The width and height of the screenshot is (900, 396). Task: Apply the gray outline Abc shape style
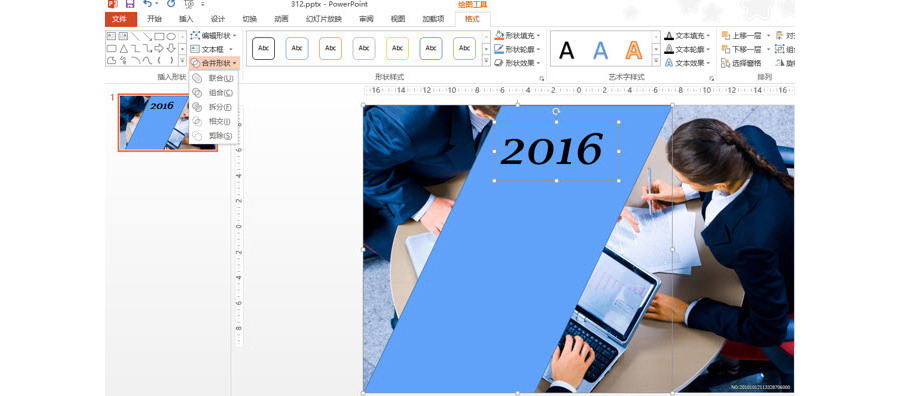(x=364, y=49)
